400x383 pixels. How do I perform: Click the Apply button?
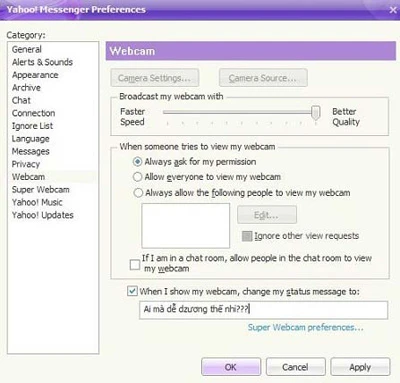point(360,367)
